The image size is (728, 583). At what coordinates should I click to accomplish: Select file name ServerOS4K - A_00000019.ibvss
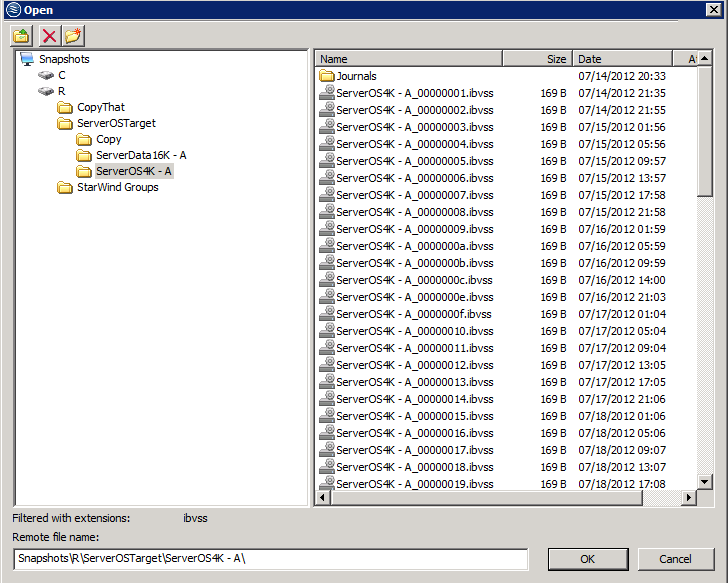[x=415, y=484]
